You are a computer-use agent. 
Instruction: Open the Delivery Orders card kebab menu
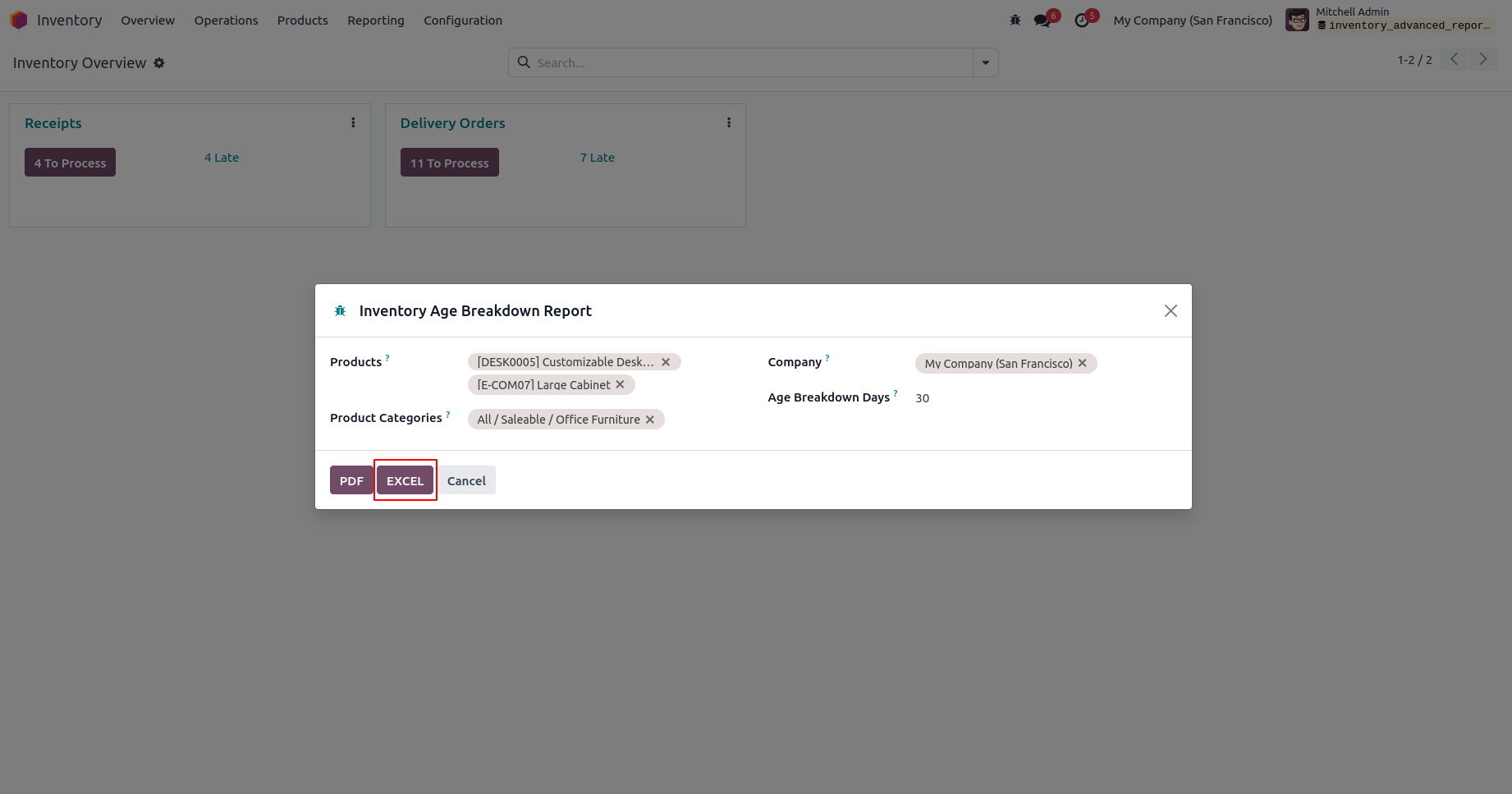[729, 123]
